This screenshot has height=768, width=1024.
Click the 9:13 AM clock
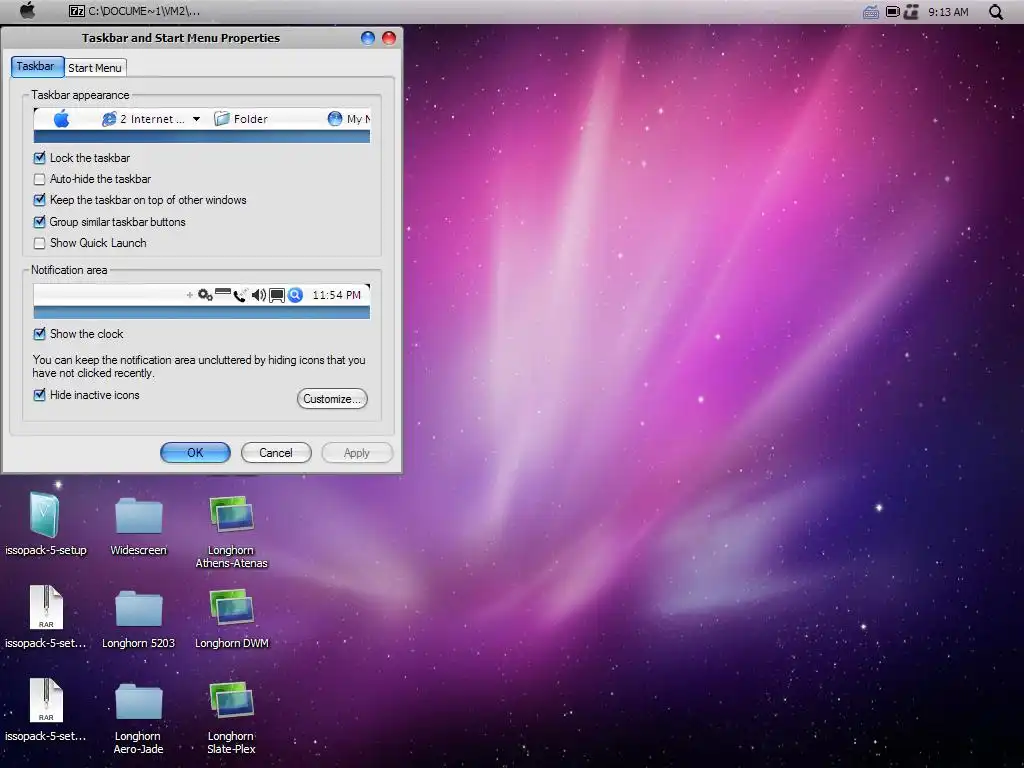(948, 12)
